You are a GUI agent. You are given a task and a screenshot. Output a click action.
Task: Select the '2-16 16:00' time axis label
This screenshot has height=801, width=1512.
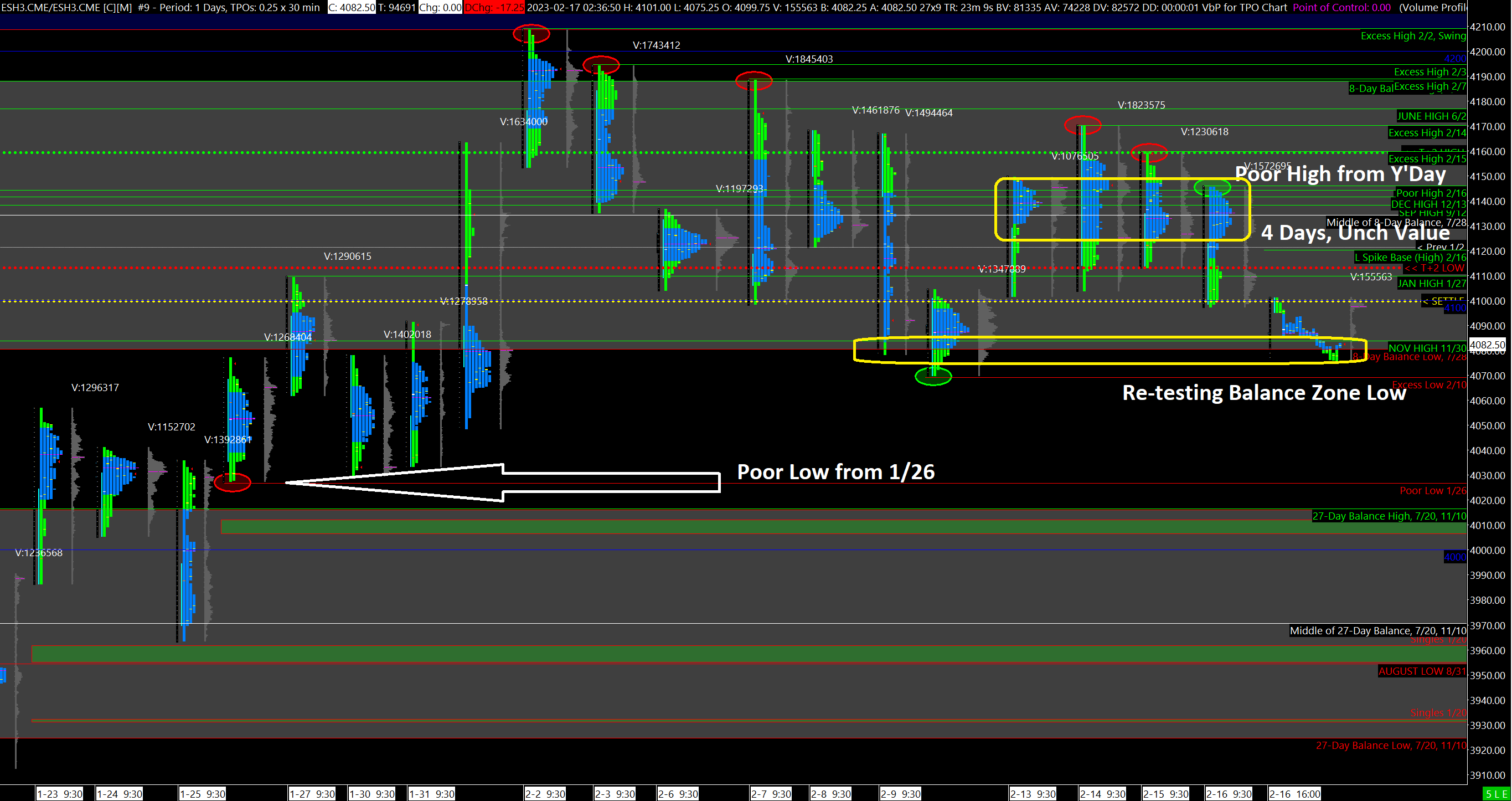pyautogui.click(x=1294, y=794)
